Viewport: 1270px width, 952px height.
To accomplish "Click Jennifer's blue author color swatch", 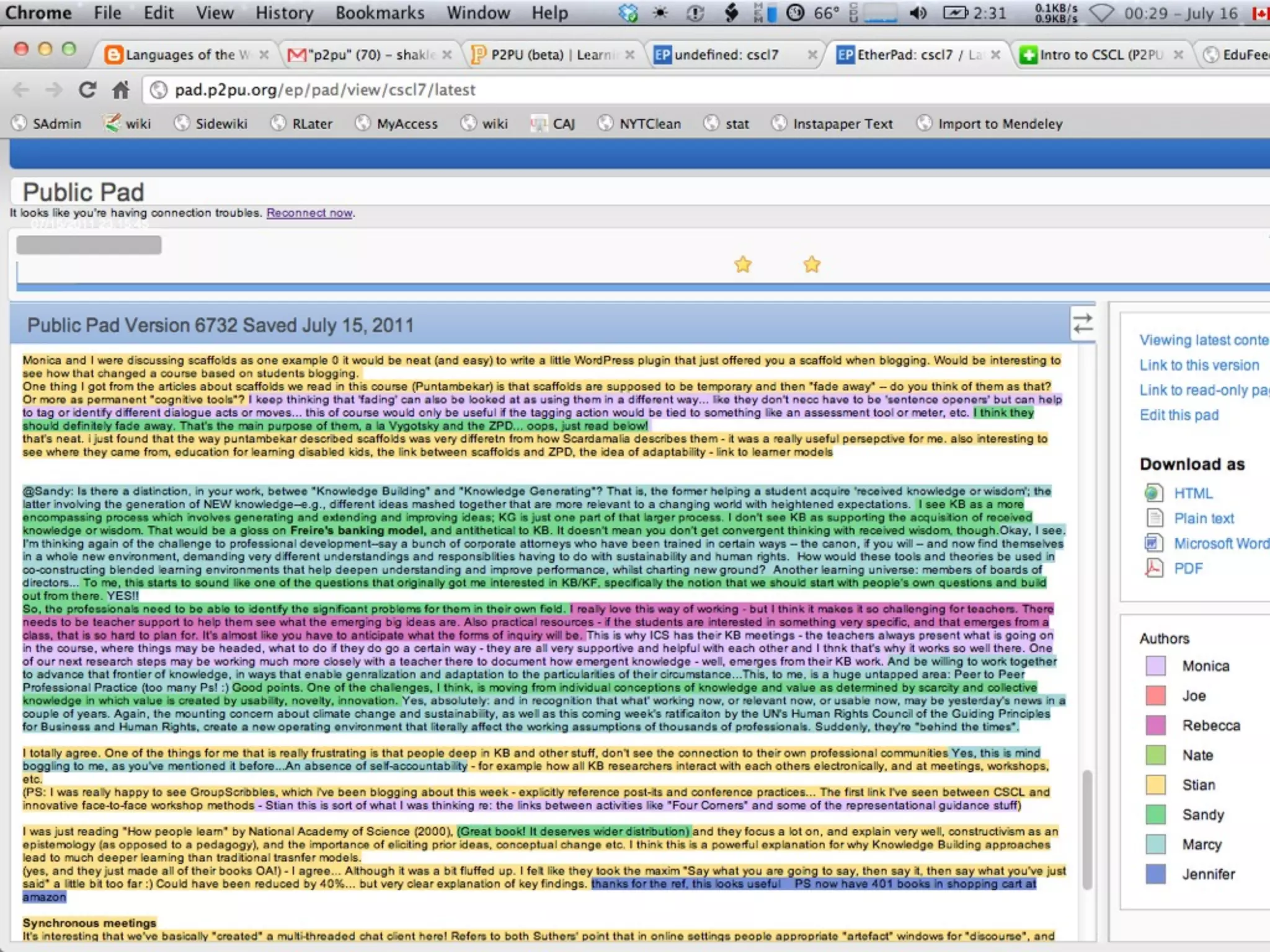I will [1155, 874].
